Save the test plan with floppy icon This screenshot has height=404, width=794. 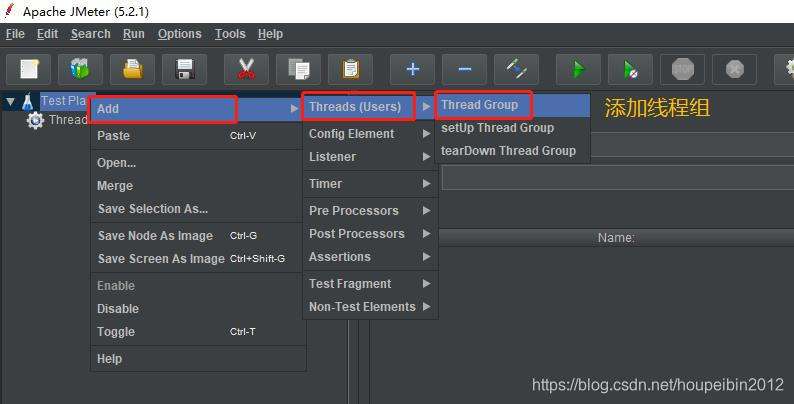coord(184,69)
